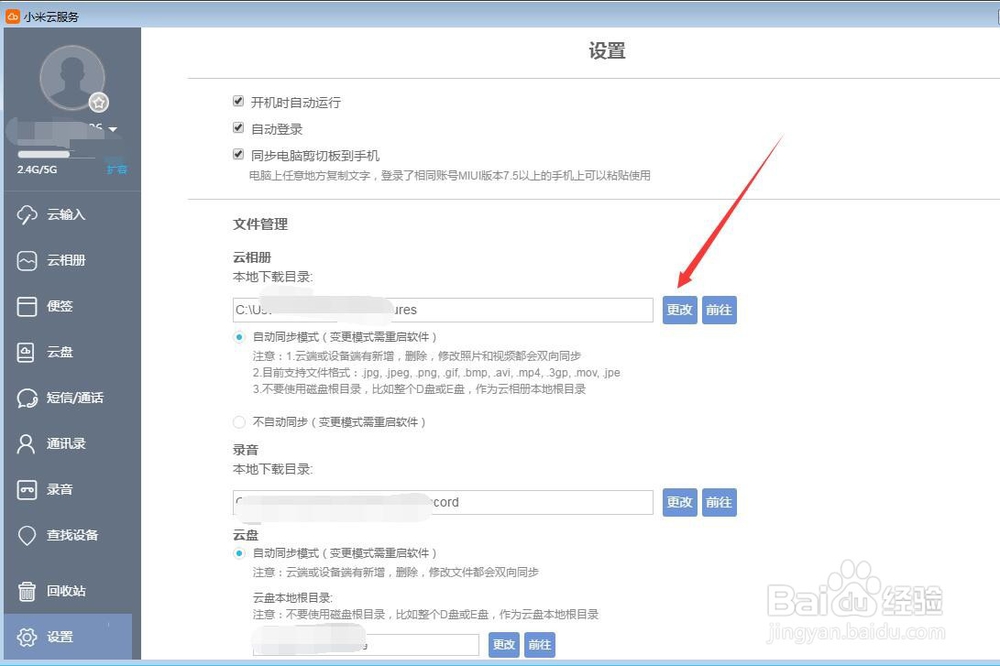Select 自动同步模式 radio under 云盘
Image resolution: width=1000 pixels, height=666 pixels.
point(239,553)
